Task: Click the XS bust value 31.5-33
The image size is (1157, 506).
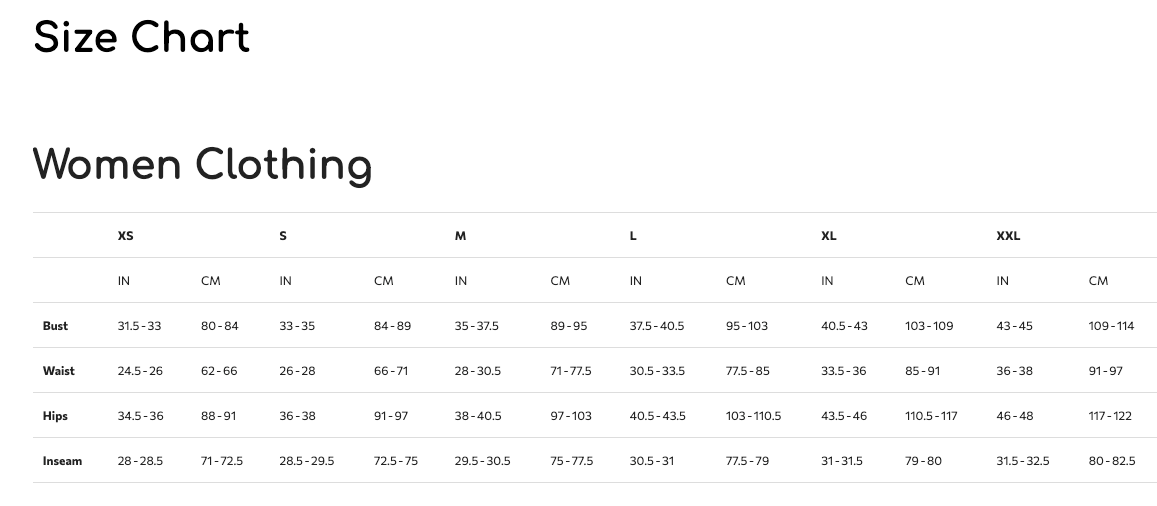Action: click(139, 326)
